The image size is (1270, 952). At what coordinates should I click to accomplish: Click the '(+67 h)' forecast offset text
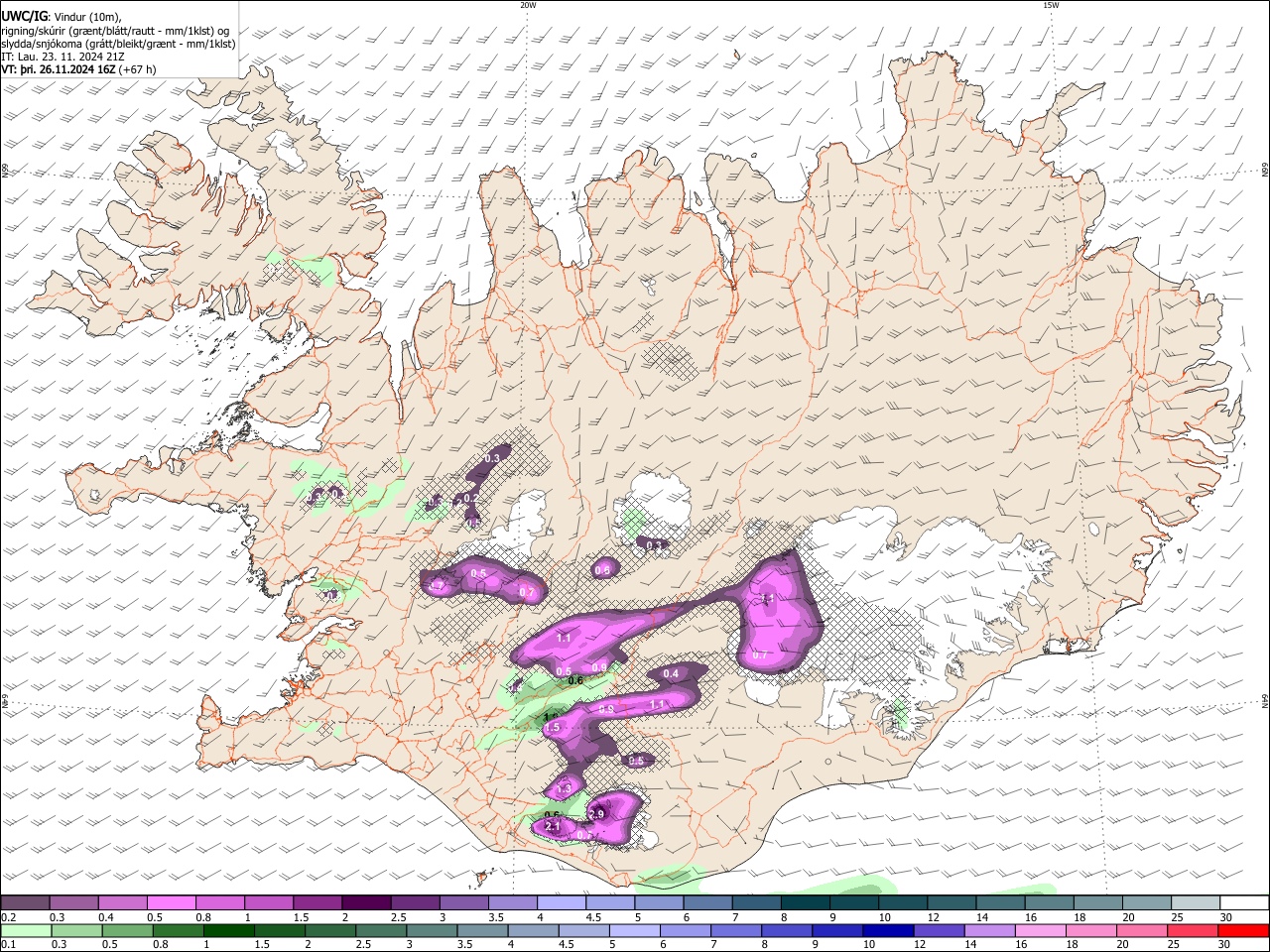[137, 69]
